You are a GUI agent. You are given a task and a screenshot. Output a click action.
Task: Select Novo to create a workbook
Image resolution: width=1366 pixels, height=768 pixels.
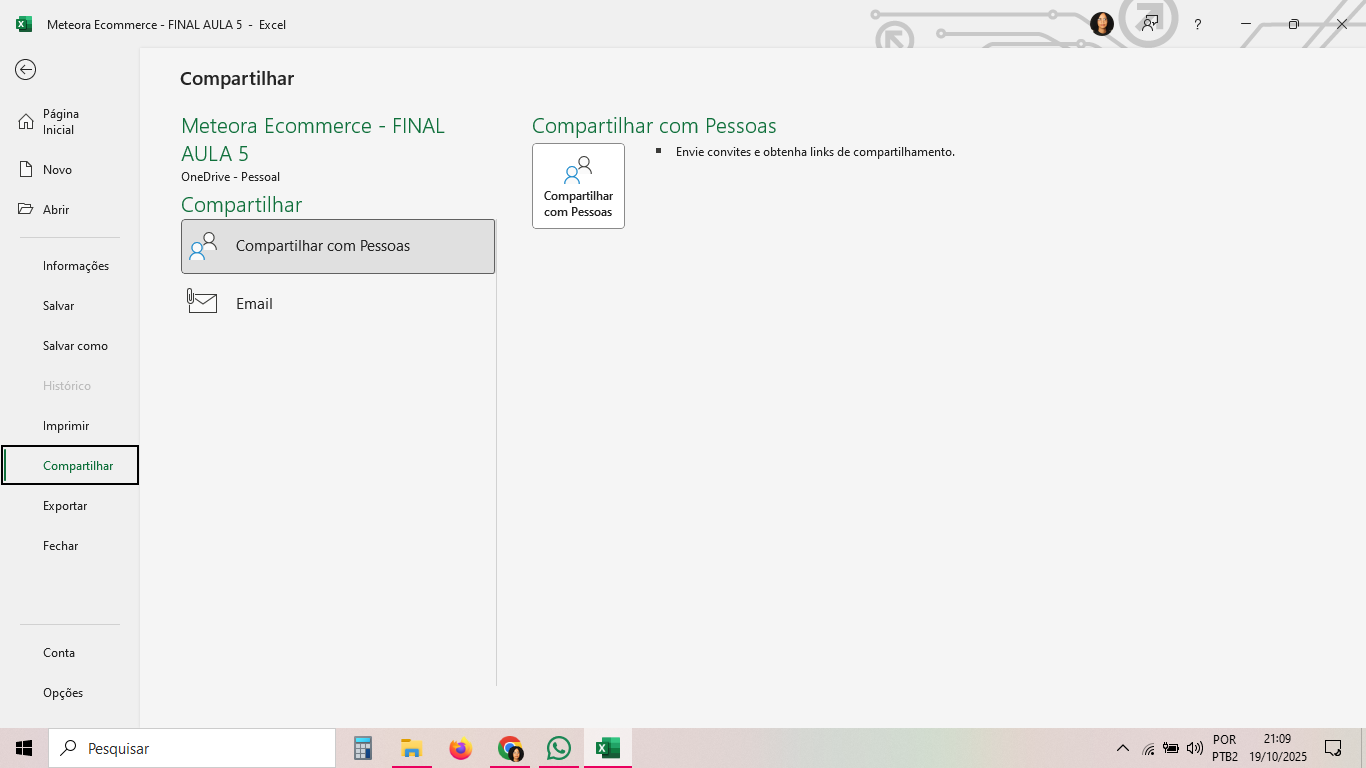pyautogui.click(x=69, y=170)
